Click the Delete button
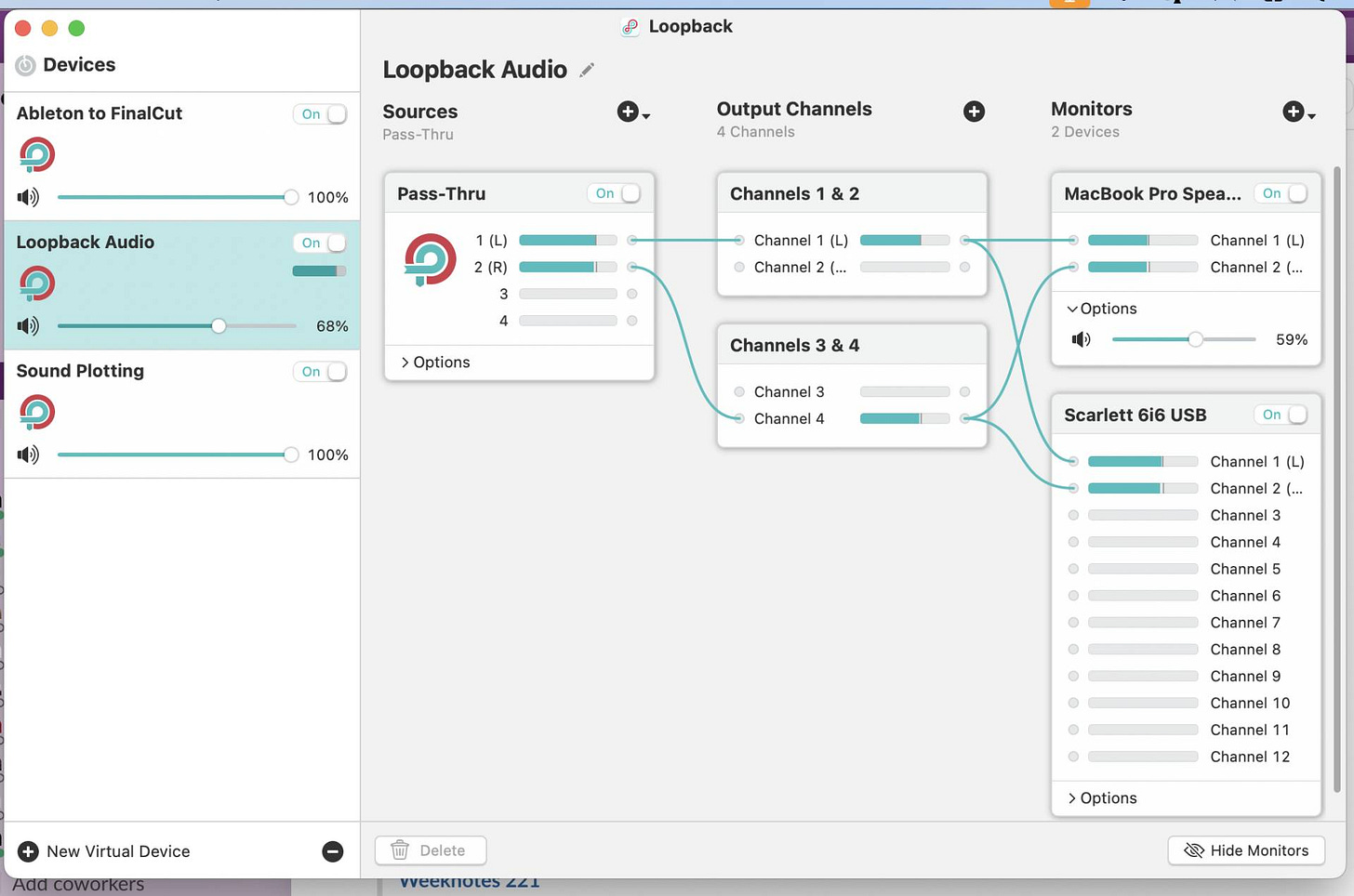The height and width of the screenshot is (896, 1354). pyautogui.click(x=431, y=850)
